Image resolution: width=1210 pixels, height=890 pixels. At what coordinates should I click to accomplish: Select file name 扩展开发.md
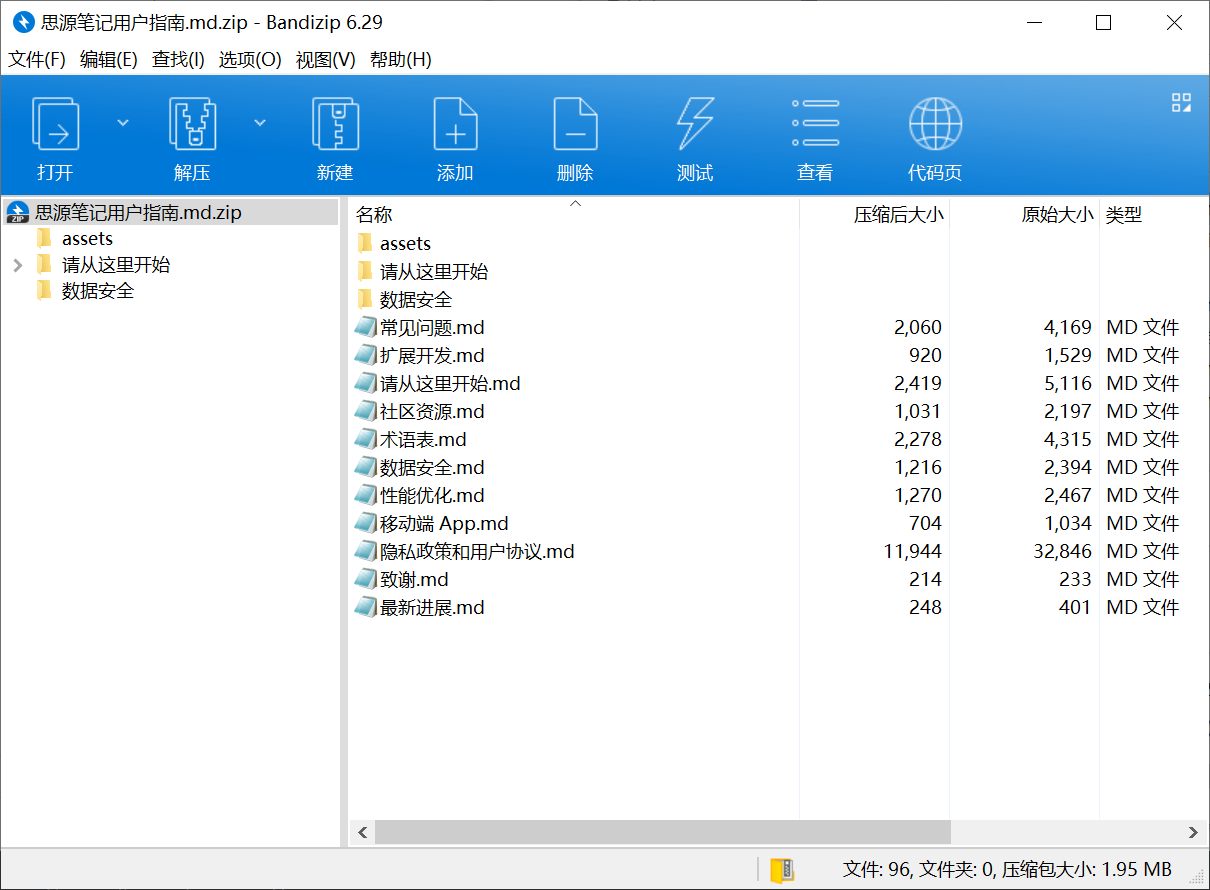tap(432, 355)
